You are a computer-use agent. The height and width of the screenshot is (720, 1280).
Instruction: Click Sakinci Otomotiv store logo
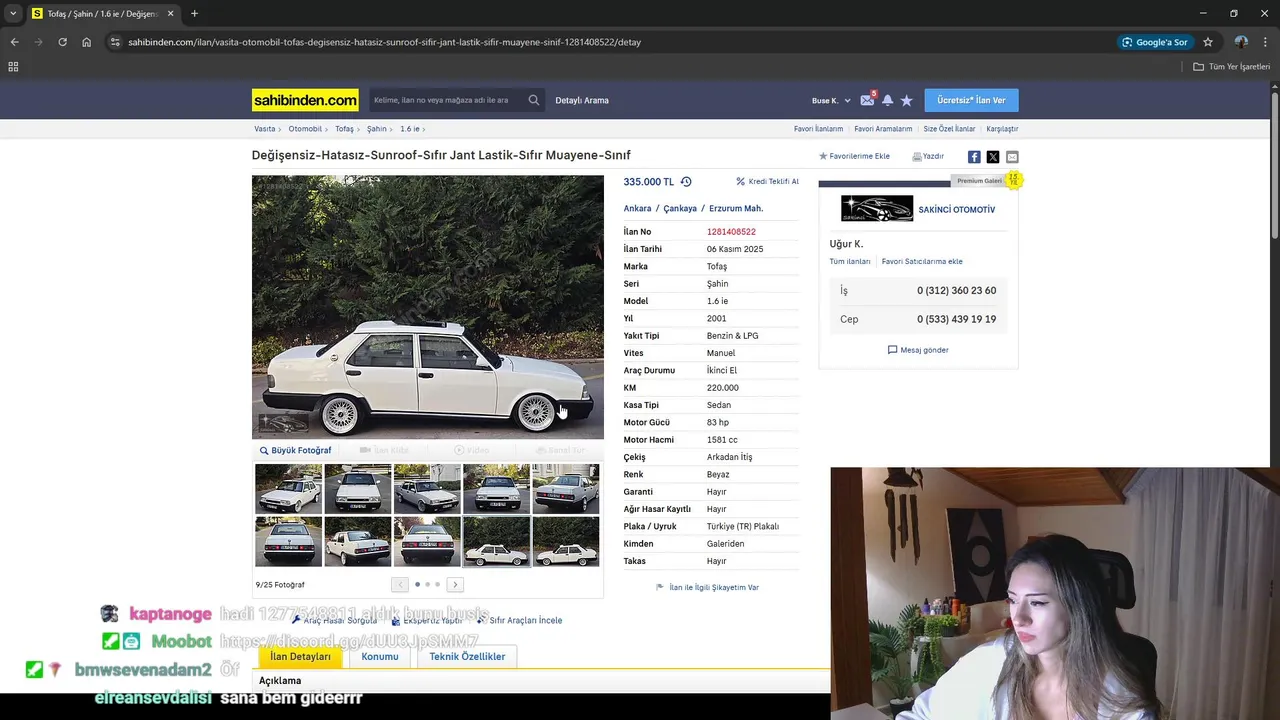[877, 208]
